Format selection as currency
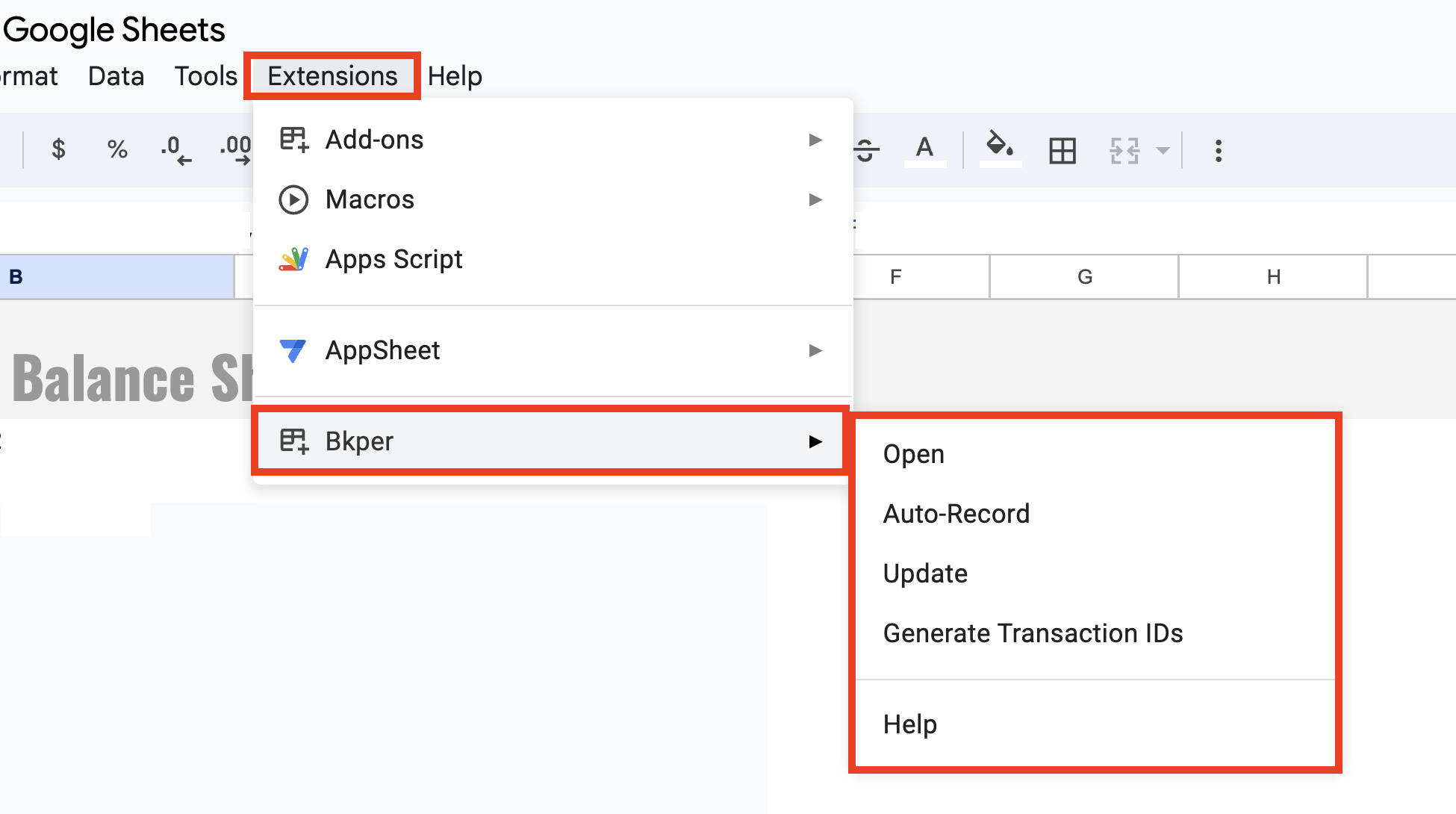This screenshot has width=1456, height=814. [x=57, y=149]
